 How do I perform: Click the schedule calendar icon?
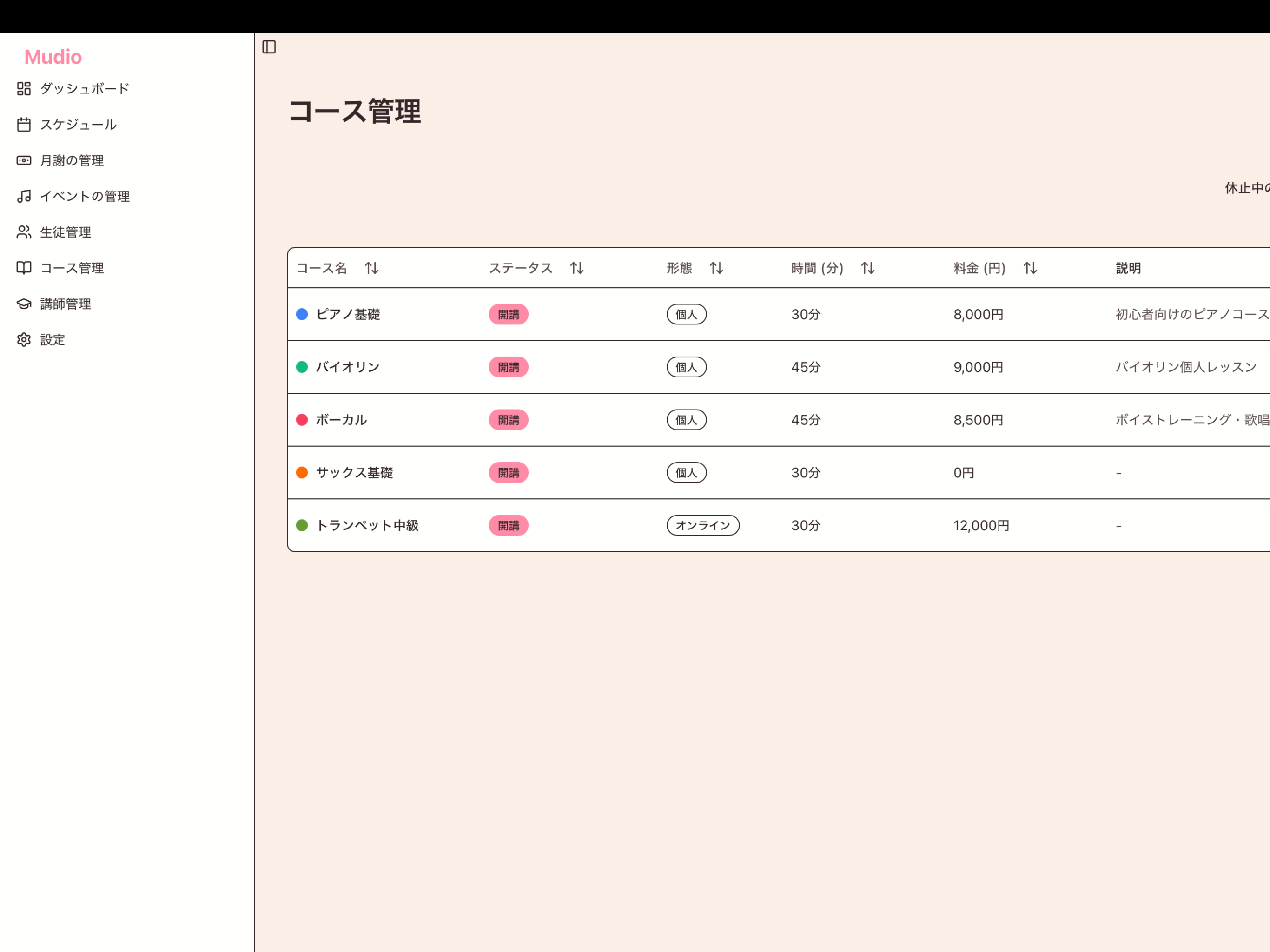24,125
